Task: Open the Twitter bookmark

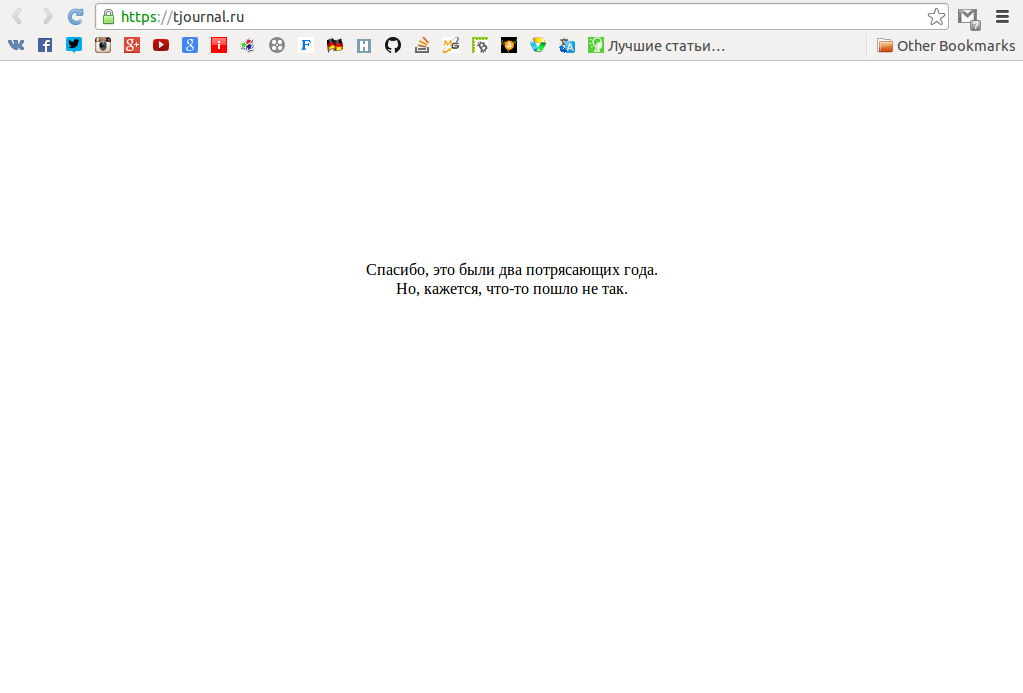Action: pyautogui.click(x=74, y=45)
